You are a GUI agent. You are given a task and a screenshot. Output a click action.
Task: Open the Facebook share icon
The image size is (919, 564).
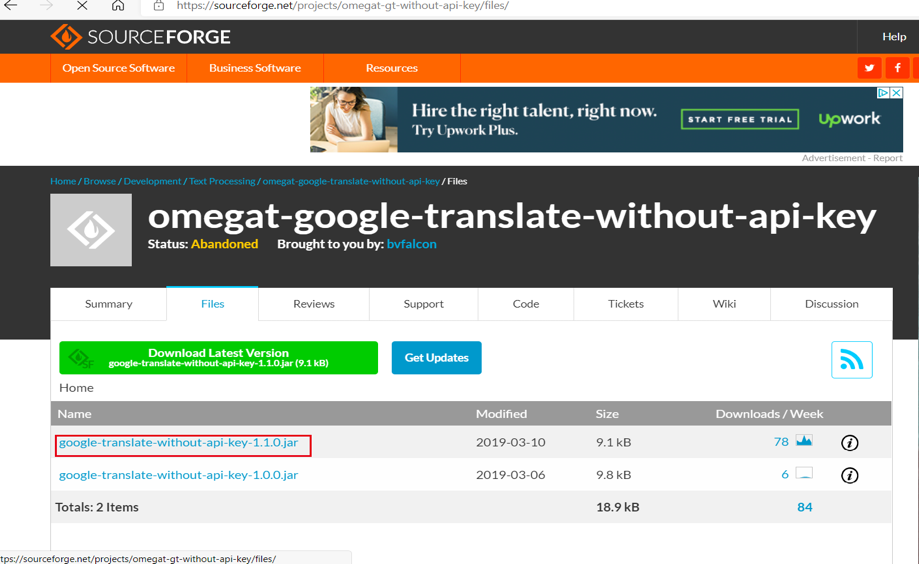point(897,68)
